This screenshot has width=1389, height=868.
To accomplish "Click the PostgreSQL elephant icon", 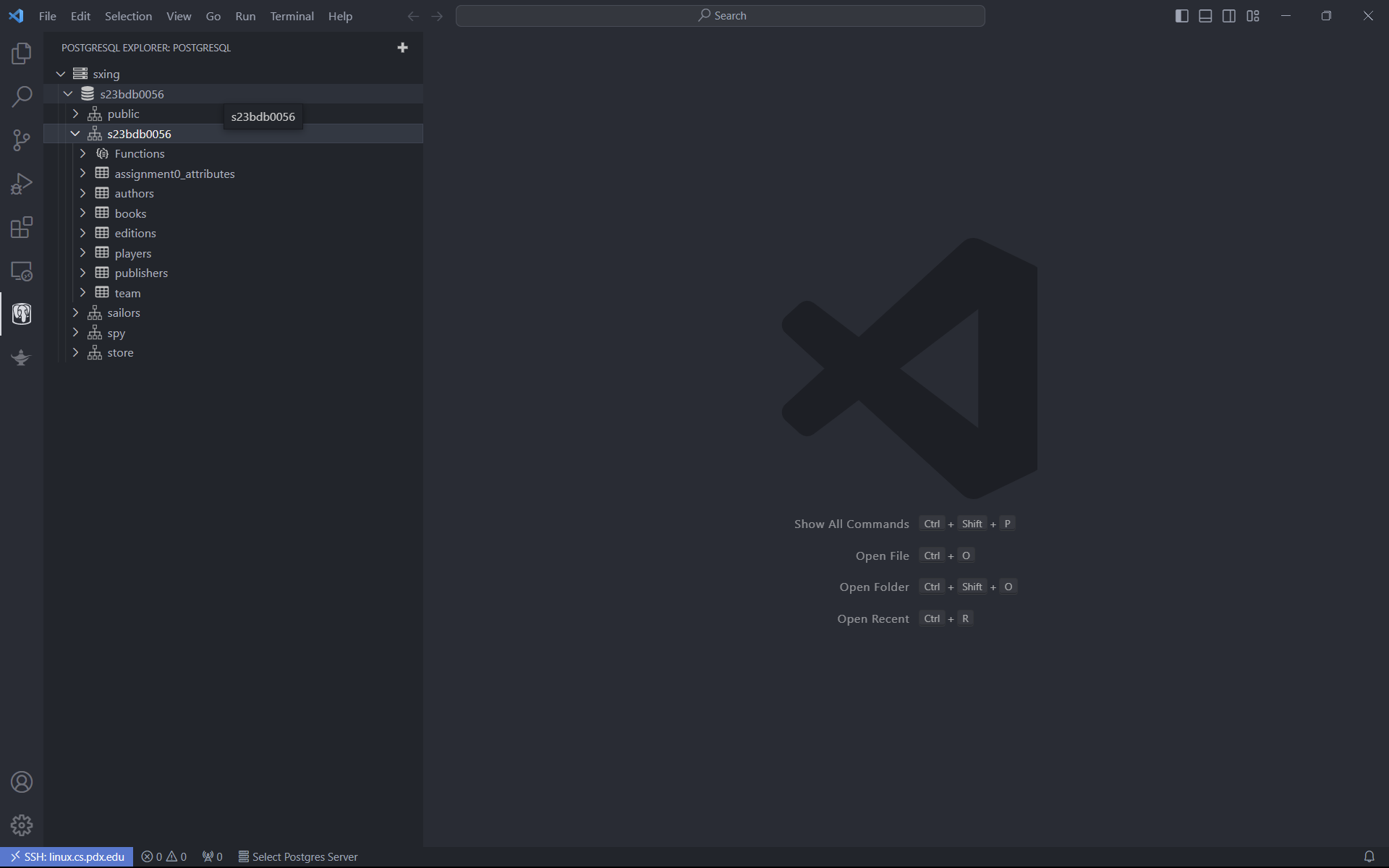I will click(22, 314).
